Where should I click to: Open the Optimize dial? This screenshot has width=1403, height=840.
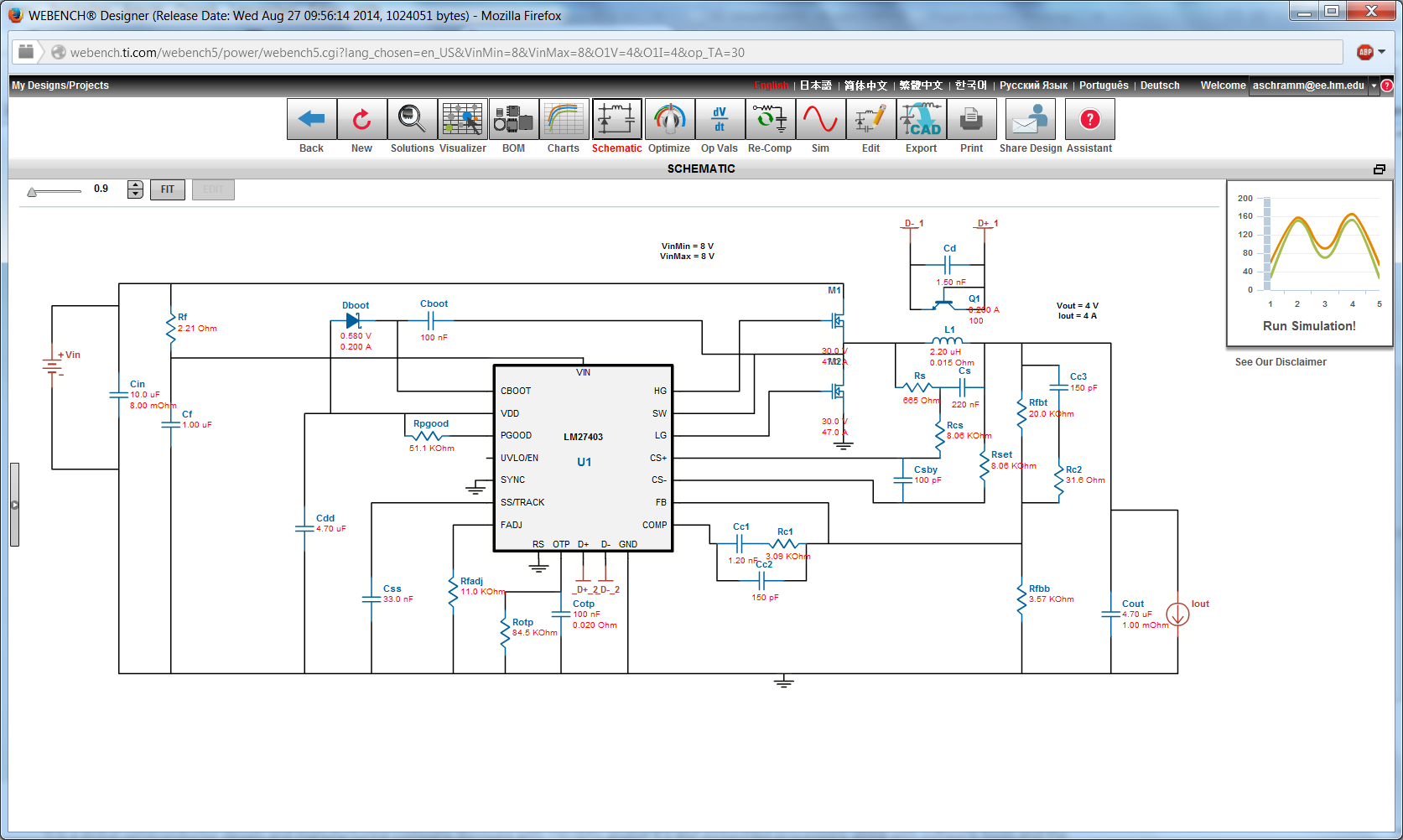(x=669, y=119)
